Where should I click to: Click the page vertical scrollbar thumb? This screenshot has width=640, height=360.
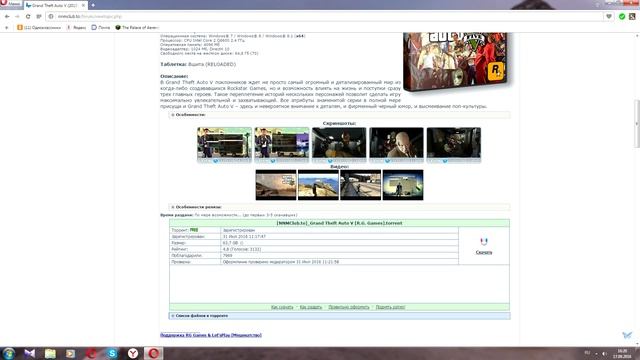[637, 123]
